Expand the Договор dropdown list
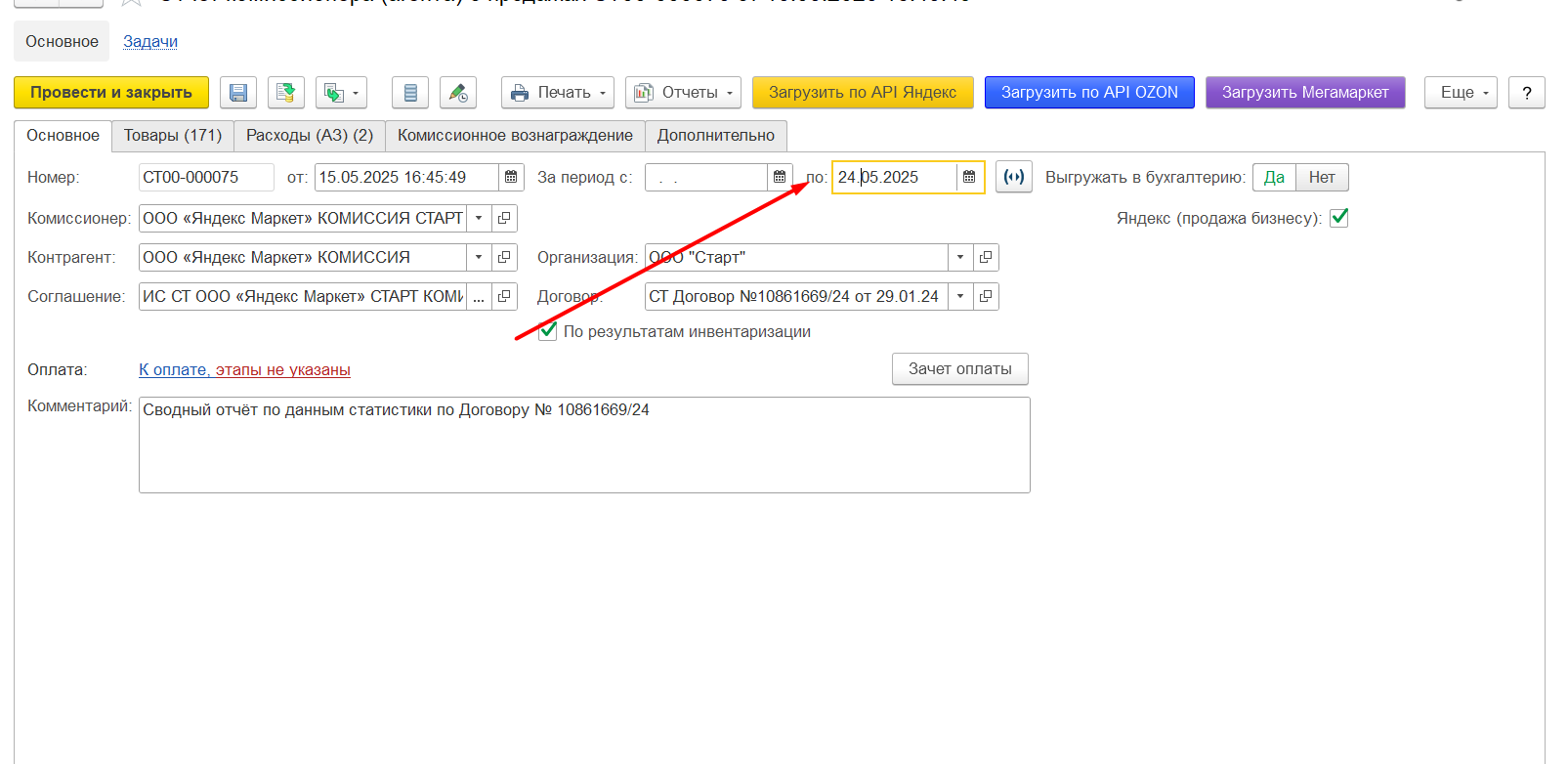This screenshot has height=764, width=1568. [960, 296]
